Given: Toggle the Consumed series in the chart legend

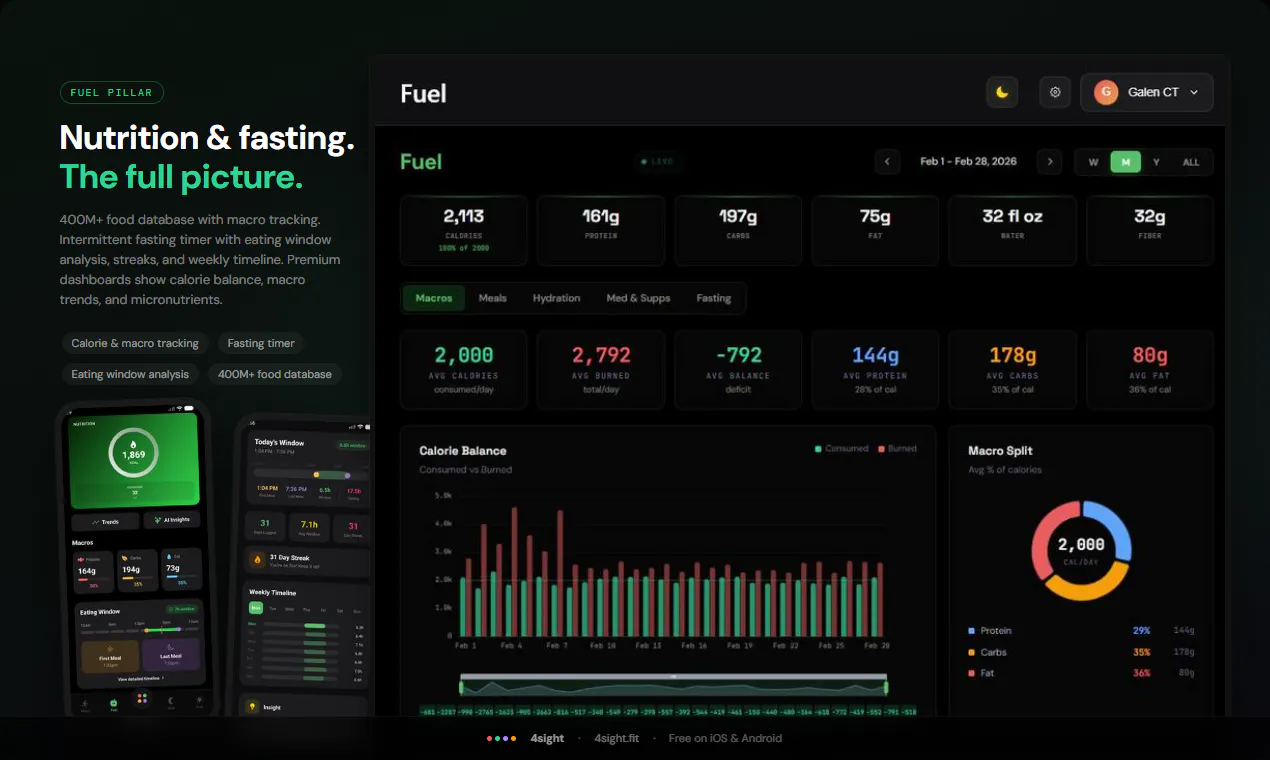Looking at the screenshot, I should click(x=842, y=449).
